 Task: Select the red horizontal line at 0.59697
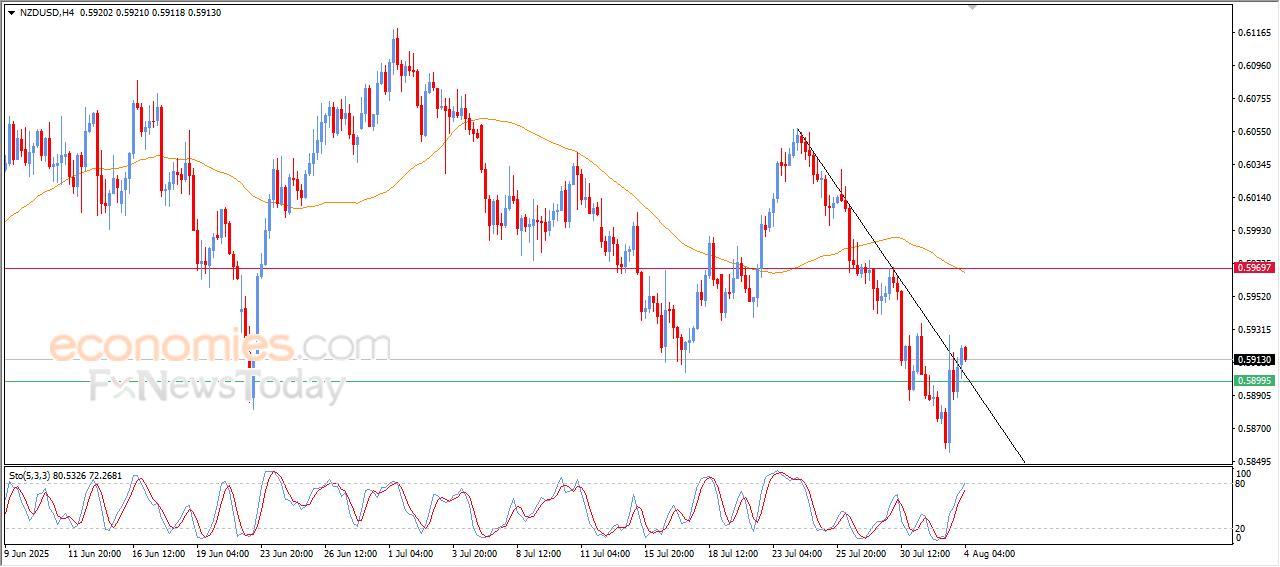617,268
